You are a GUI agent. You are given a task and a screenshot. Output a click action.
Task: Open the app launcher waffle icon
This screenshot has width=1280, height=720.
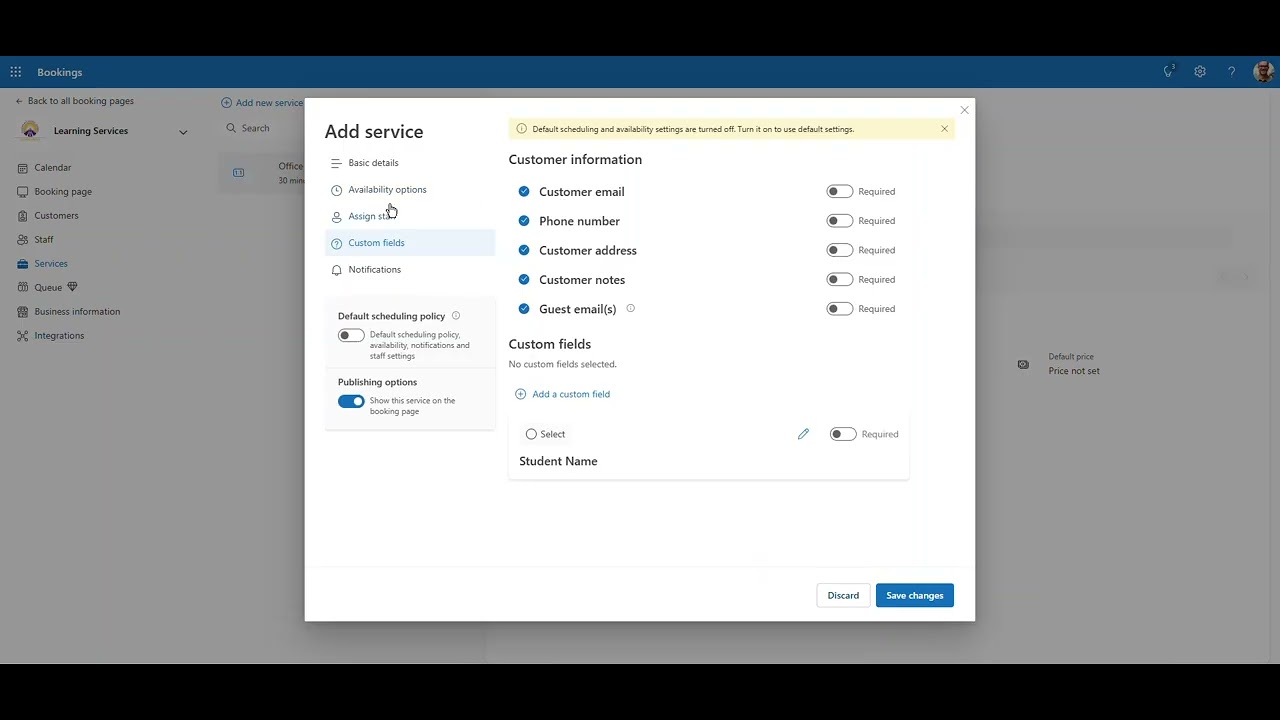pos(16,72)
